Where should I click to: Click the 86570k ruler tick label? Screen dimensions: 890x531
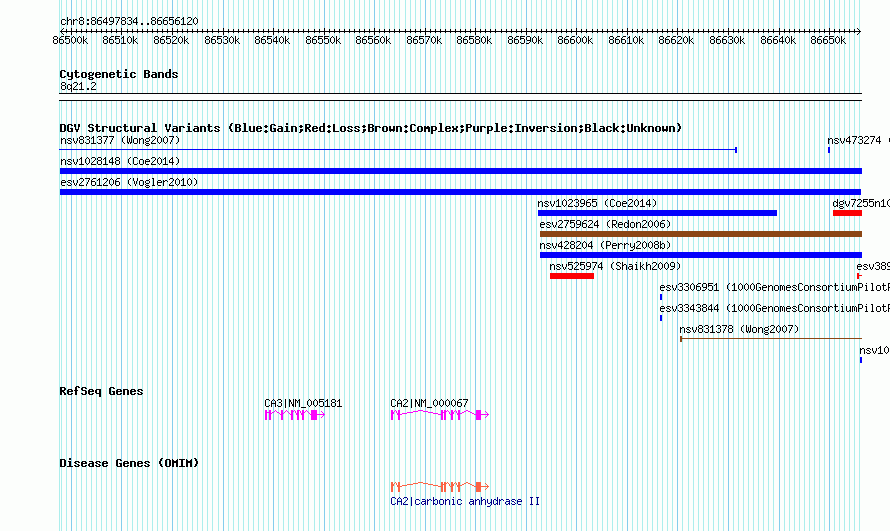424,40
